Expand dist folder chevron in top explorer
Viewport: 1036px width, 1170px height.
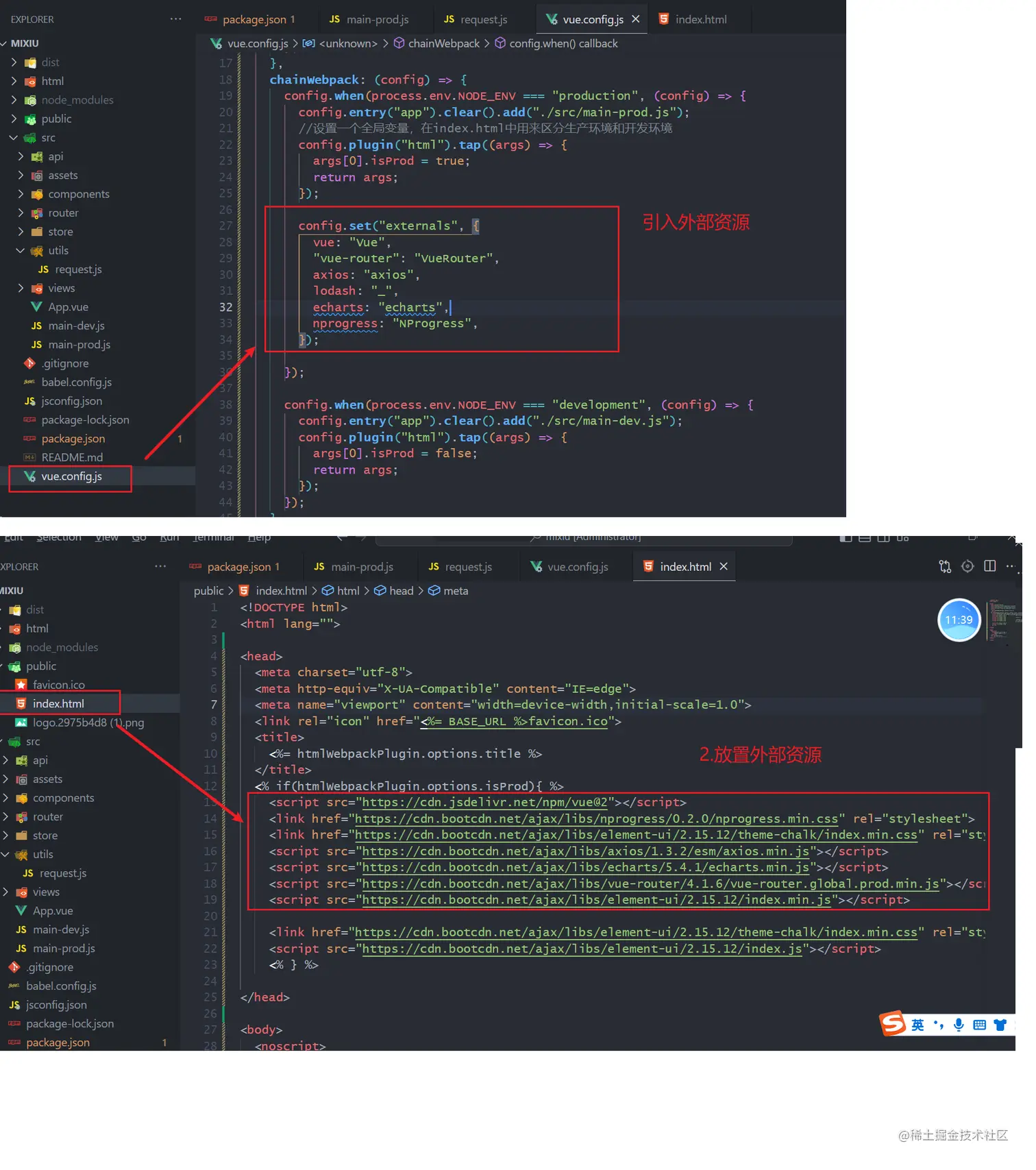click(x=14, y=62)
